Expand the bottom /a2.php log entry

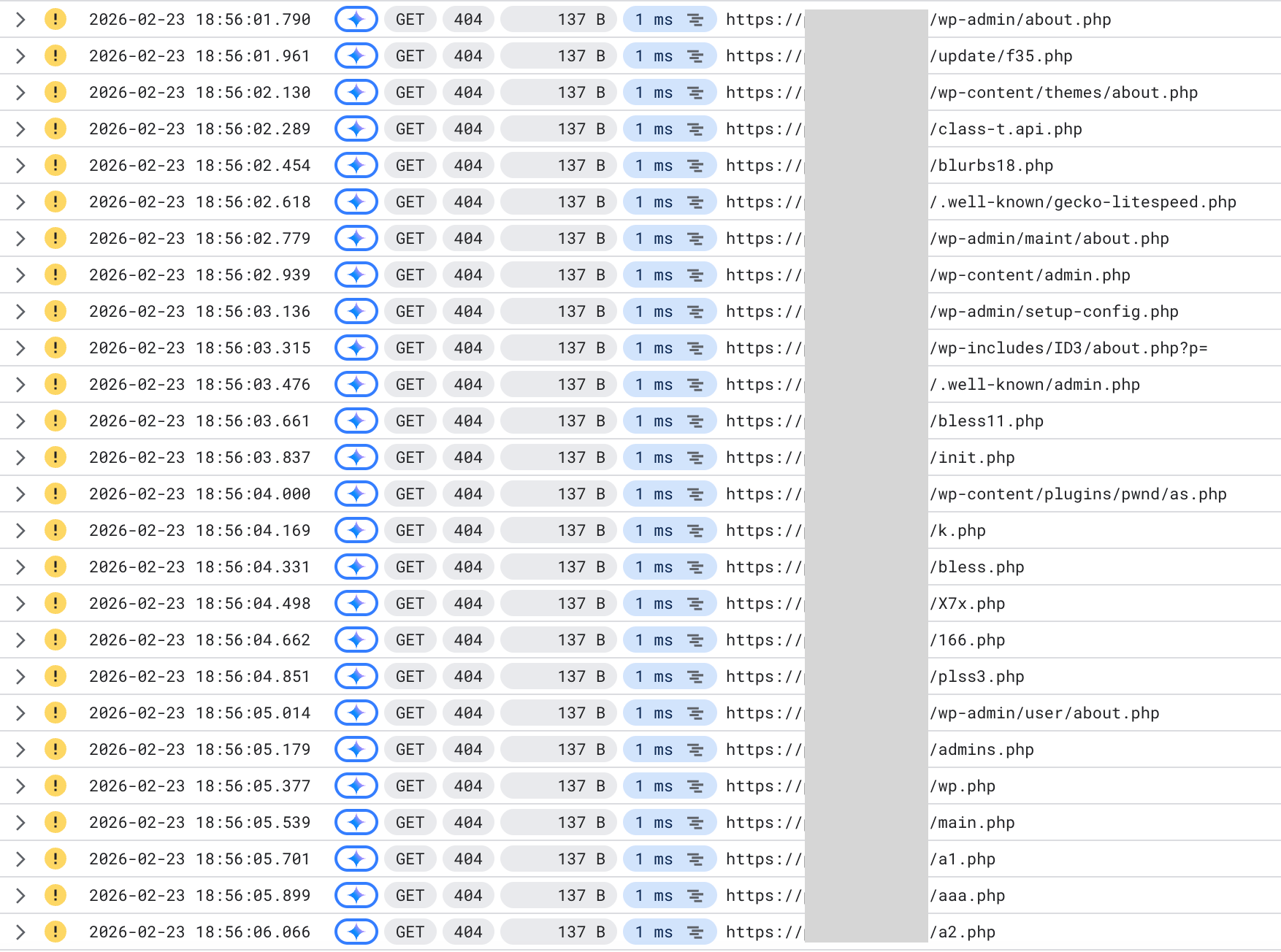(x=20, y=932)
